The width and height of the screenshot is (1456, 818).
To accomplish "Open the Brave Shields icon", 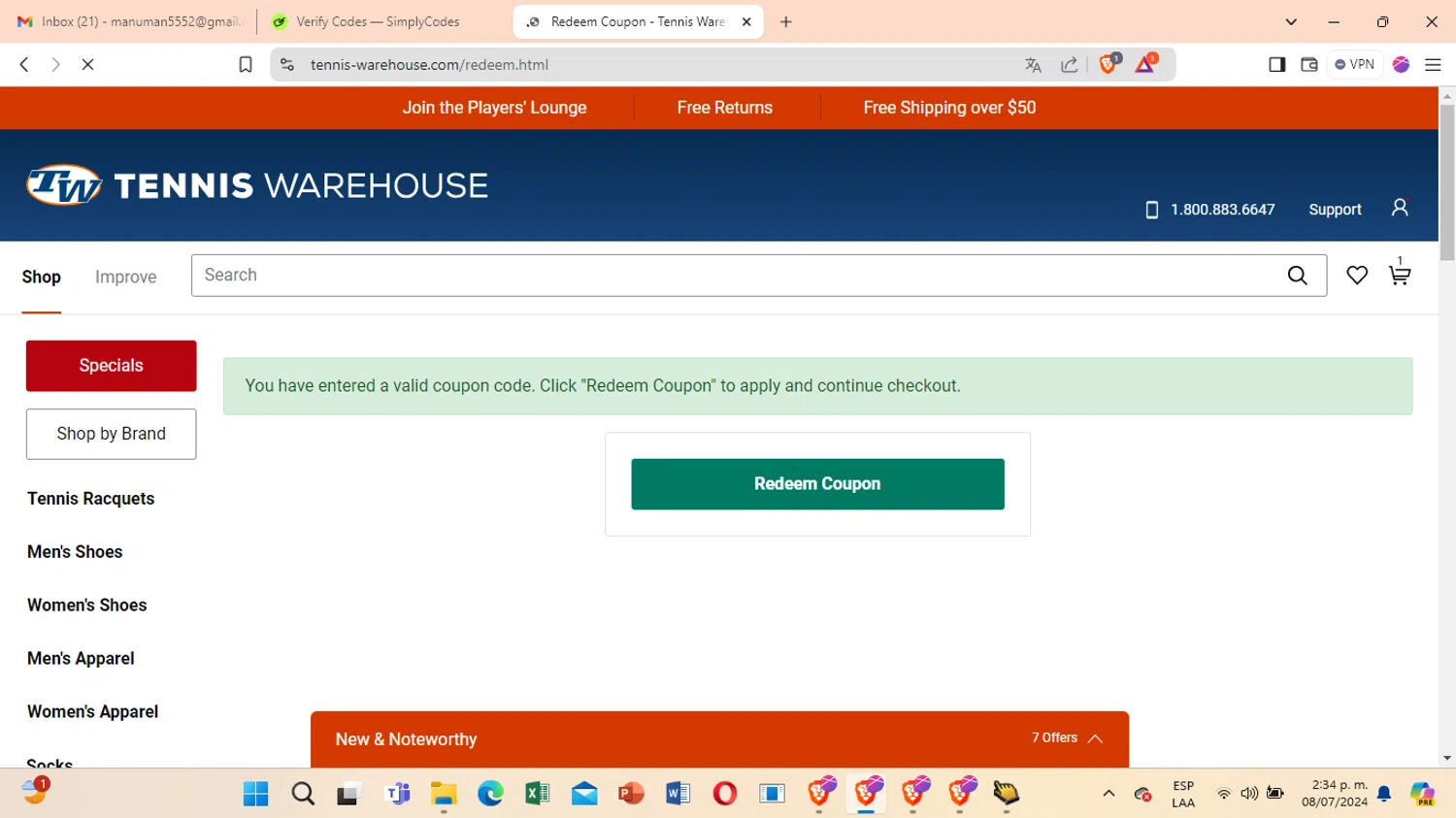I will [1109, 64].
